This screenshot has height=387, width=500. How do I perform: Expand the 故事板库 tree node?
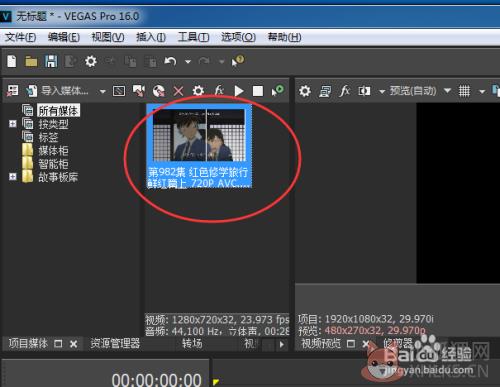click(x=13, y=177)
